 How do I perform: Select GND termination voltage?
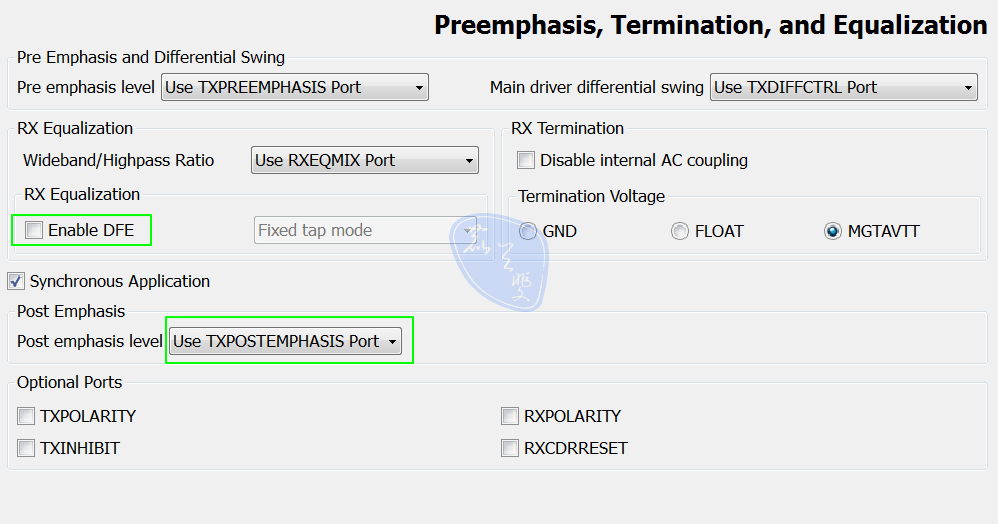528,231
